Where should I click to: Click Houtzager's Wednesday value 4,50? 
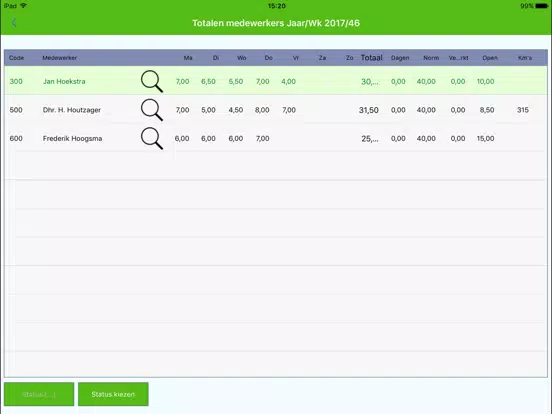(x=236, y=110)
